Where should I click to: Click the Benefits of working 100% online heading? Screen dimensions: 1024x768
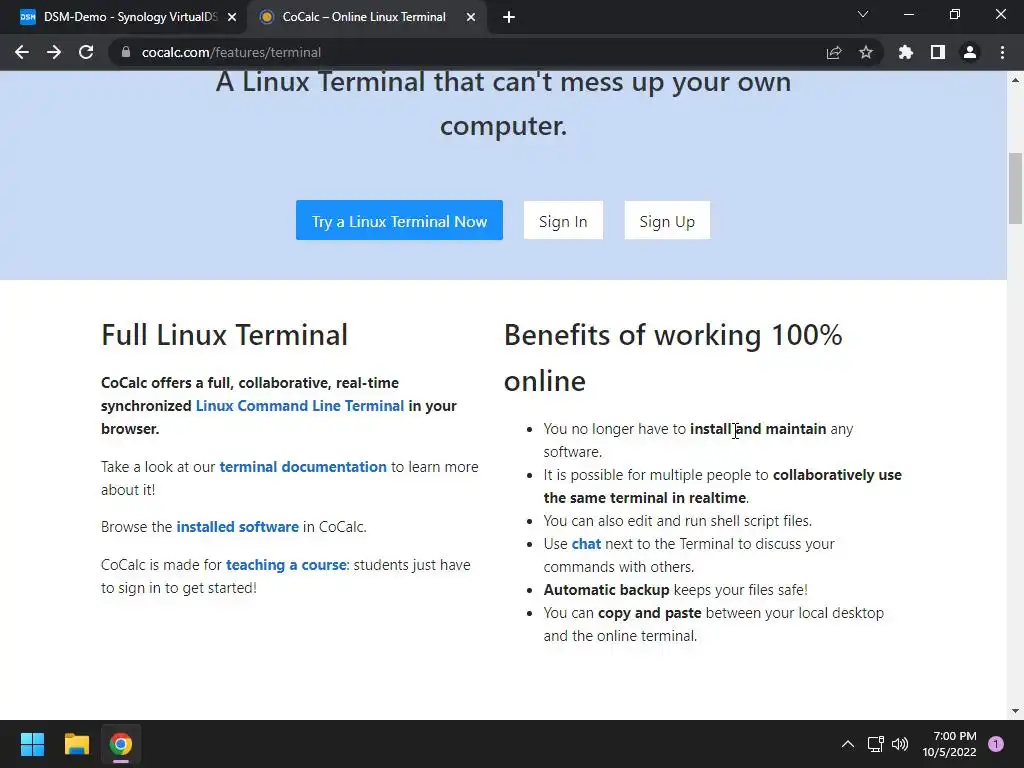(673, 358)
